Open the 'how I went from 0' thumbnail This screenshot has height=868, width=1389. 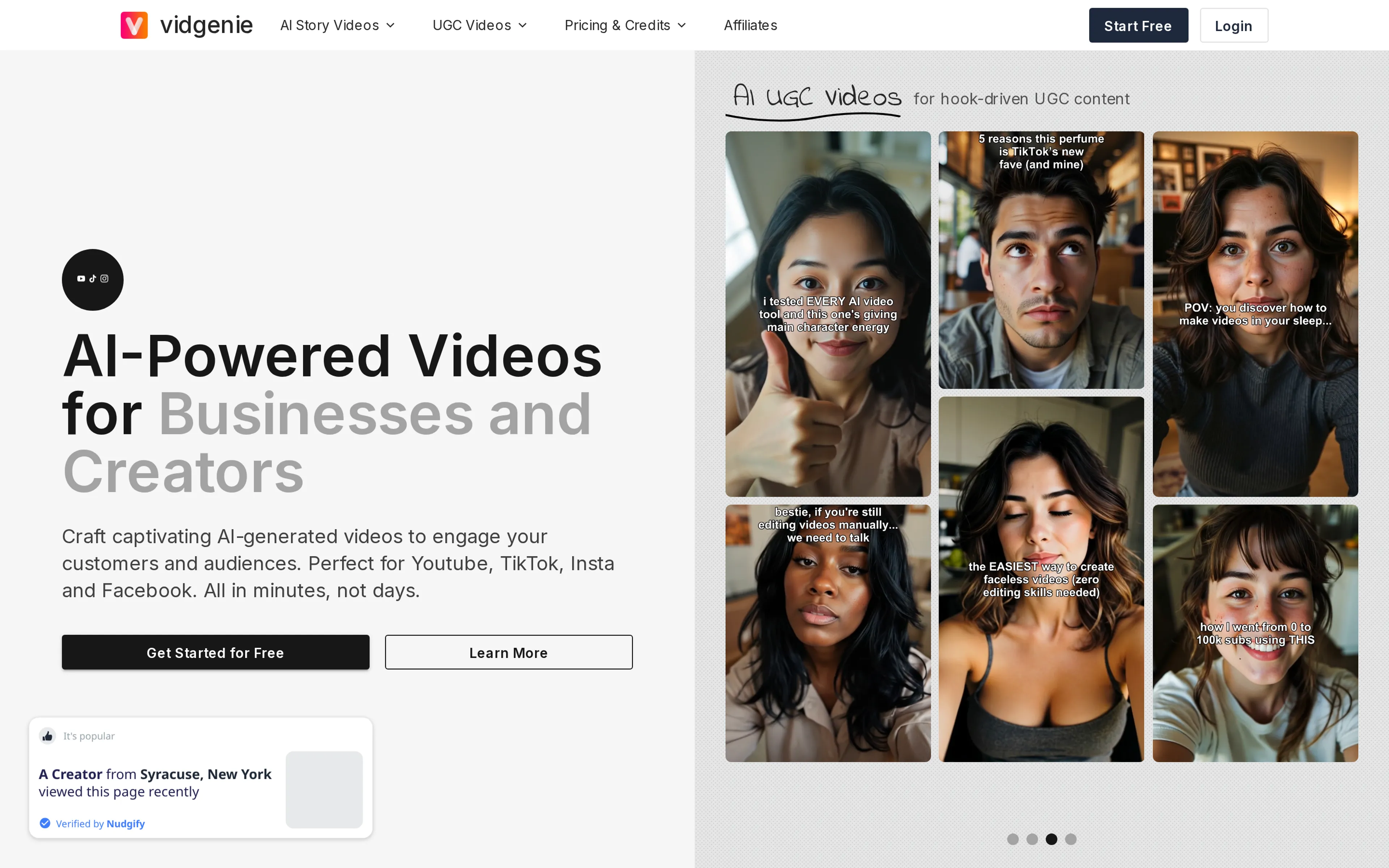pyautogui.click(x=1255, y=633)
